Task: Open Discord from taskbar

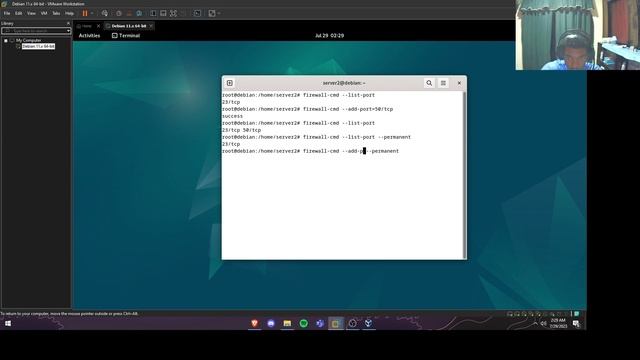Action: 271,324
